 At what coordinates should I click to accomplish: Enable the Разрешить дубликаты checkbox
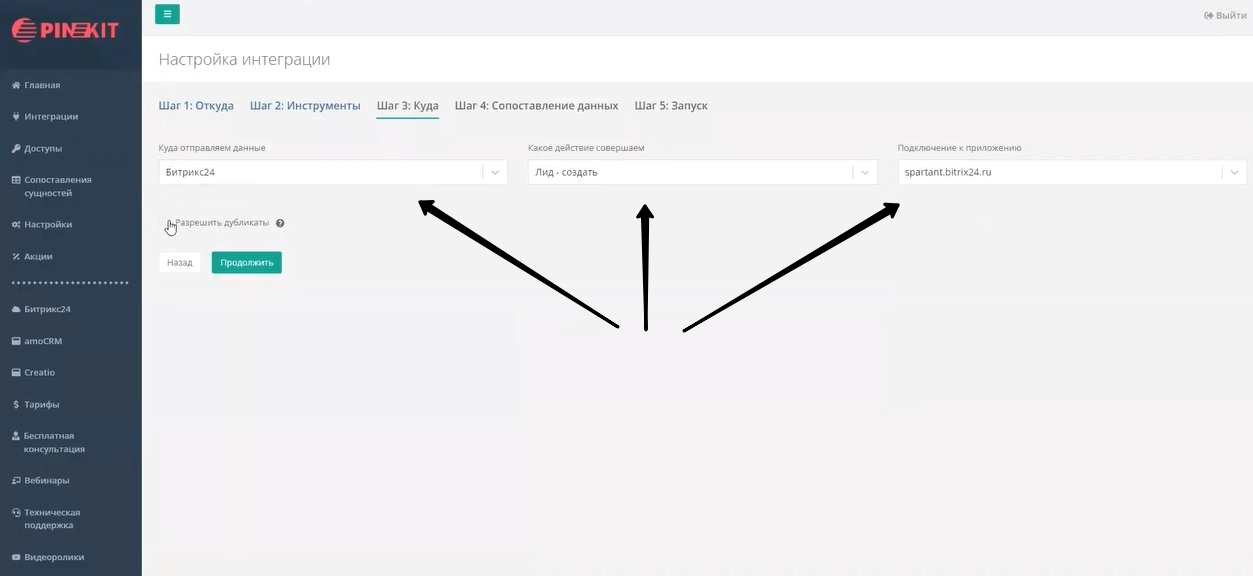[169, 223]
